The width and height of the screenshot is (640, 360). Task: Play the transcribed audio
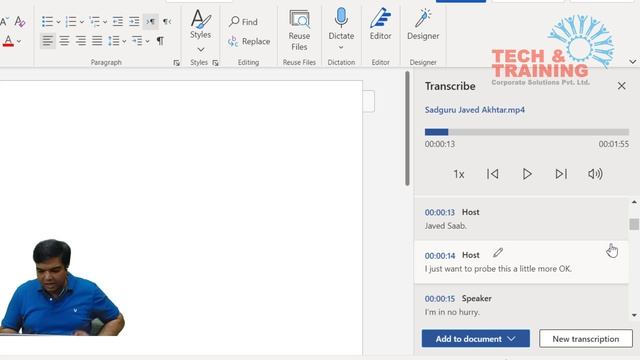(527, 174)
